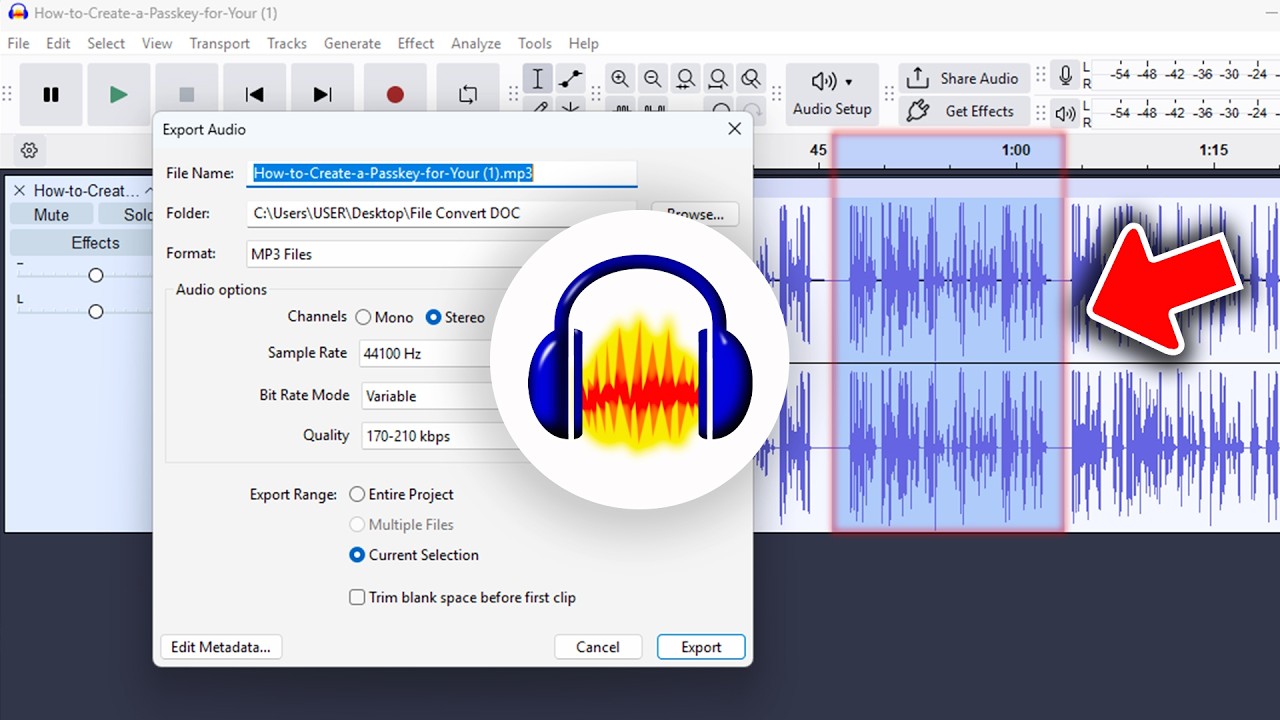Open the Sample Rate 44100 Hz dropdown
Viewport: 1280px width, 720px height.
click(430, 354)
